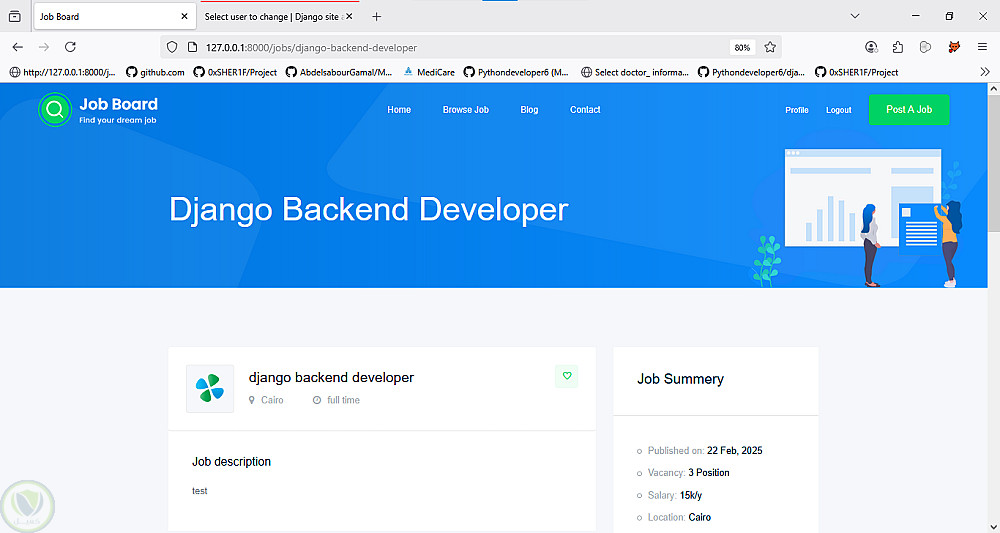Close the Job Board tab
The height and width of the screenshot is (533, 1000).
(x=184, y=17)
